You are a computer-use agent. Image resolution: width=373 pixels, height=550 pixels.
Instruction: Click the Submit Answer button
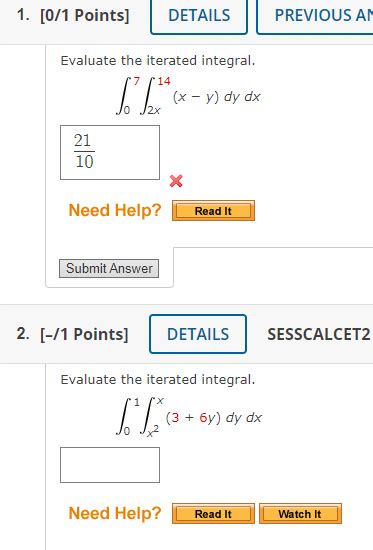tap(109, 268)
